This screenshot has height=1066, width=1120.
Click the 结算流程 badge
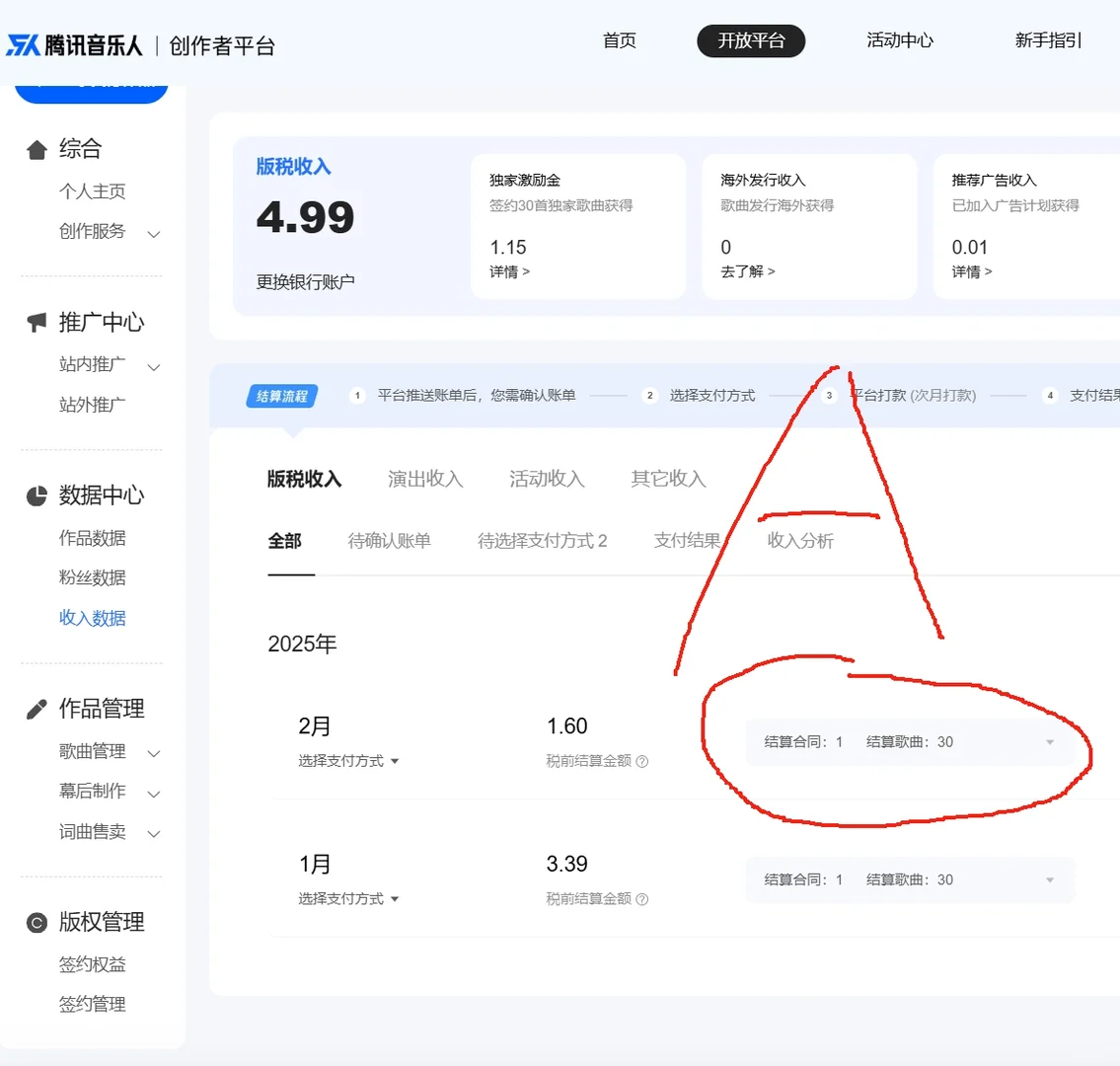point(282,396)
